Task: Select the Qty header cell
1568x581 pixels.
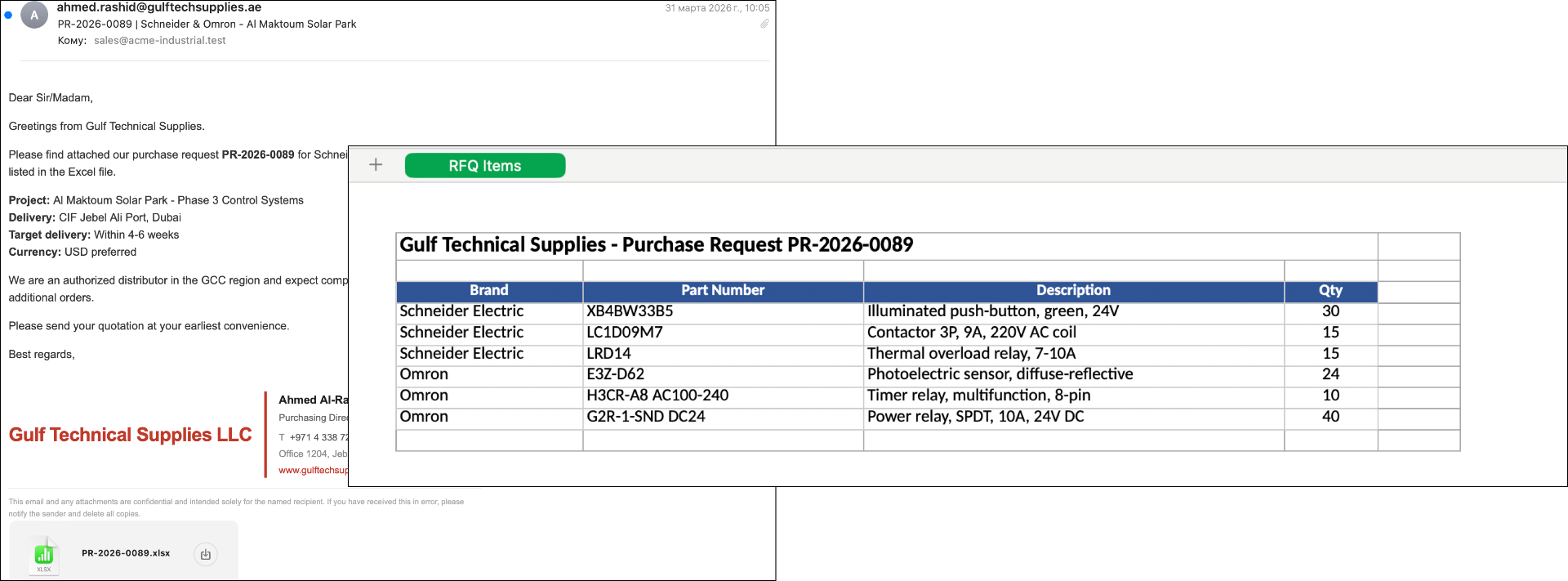Action: point(1330,290)
